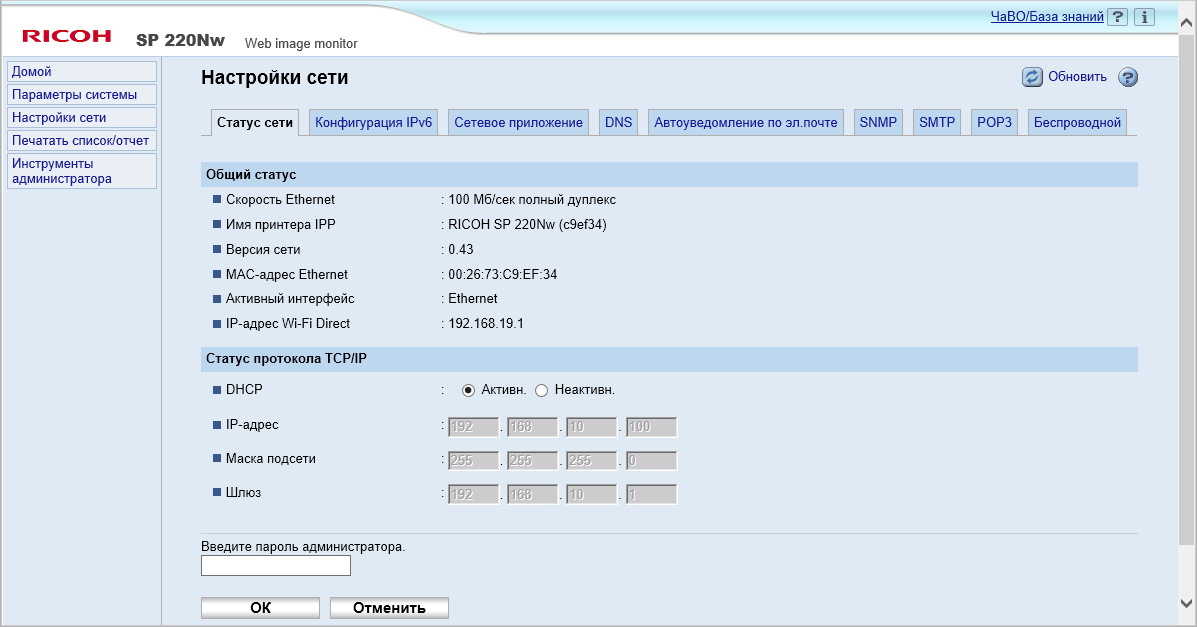
Task: Open the info 'i' icon in header
Action: (x=1144, y=17)
